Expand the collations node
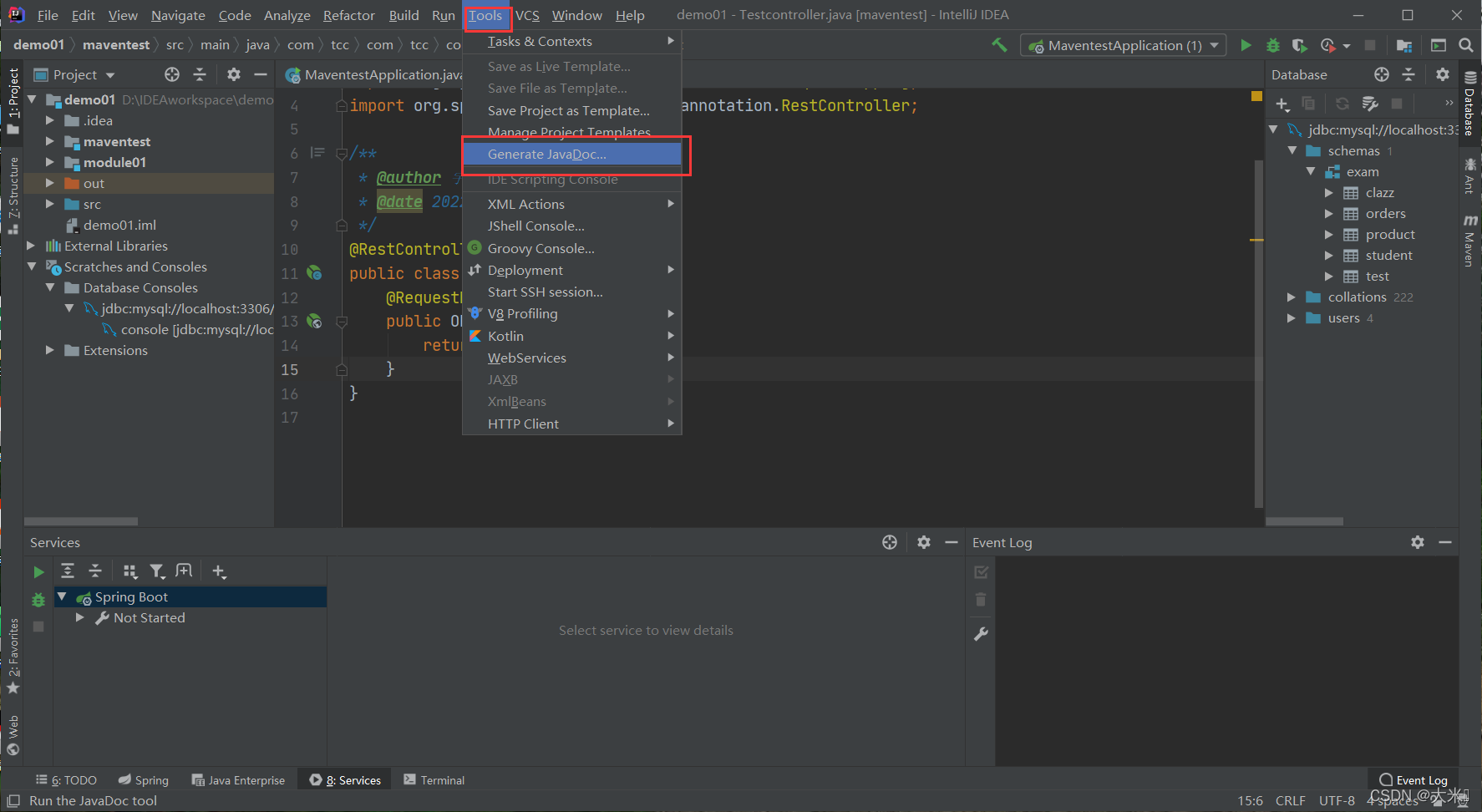This screenshot has width=1482, height=812. 1292,297
